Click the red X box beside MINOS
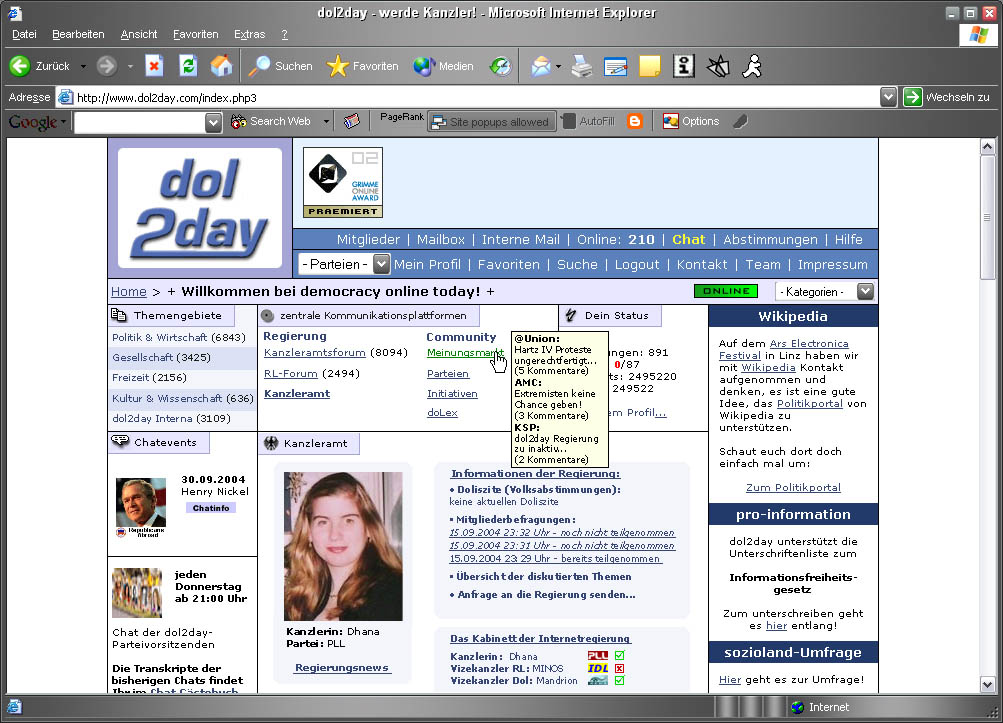The width and height of the screenshot is (1003, 723). pyautogui.click(x=619, y=668)
